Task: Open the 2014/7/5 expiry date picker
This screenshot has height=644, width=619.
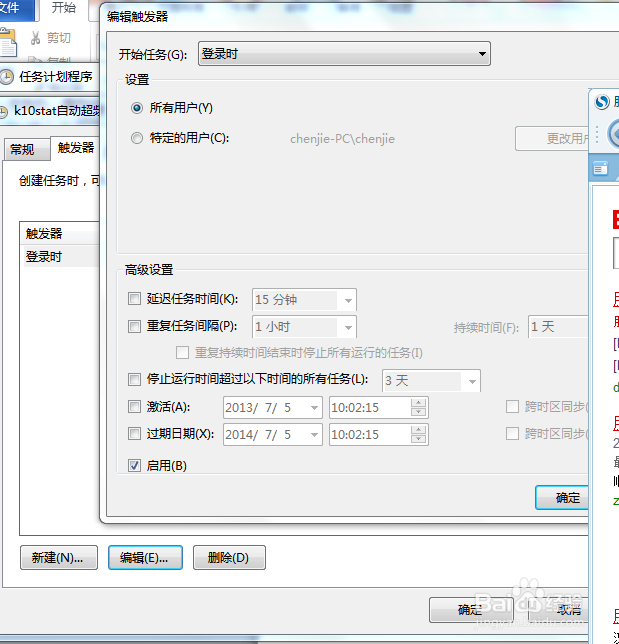Action: point(273,435)
